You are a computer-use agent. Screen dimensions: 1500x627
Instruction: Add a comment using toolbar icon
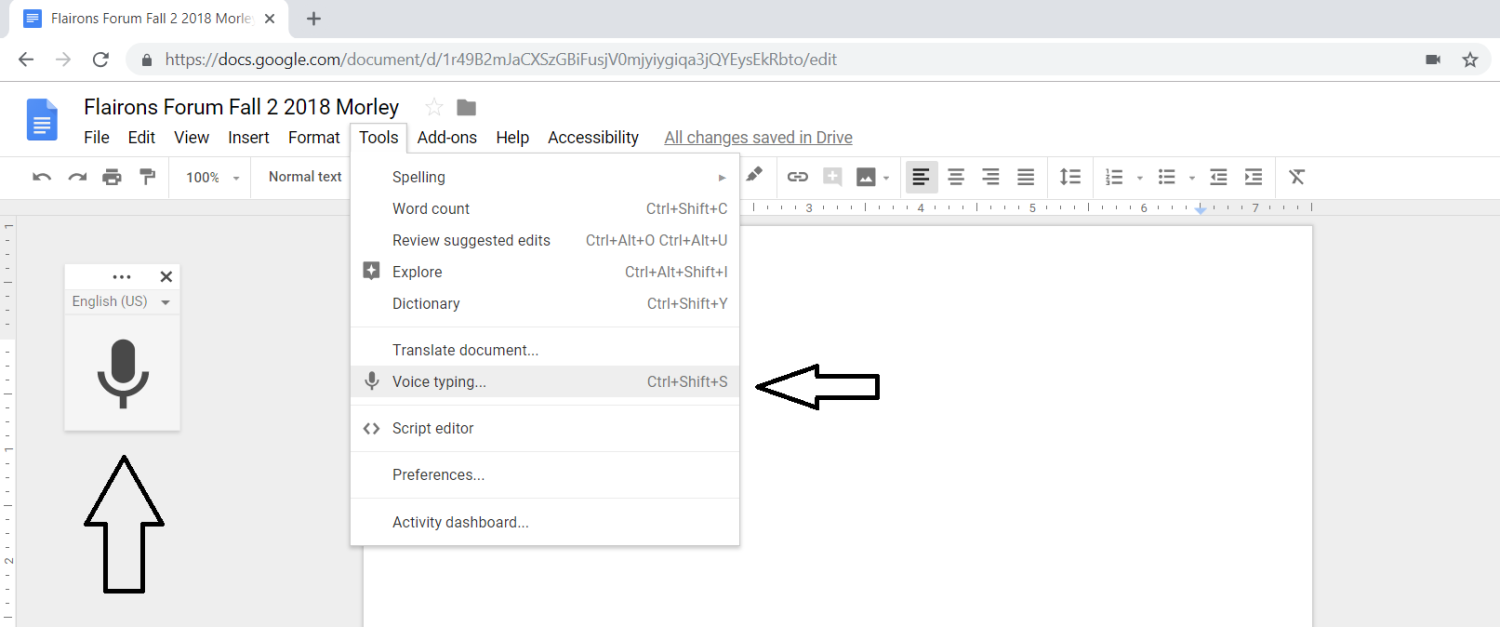tap(832, 177)
